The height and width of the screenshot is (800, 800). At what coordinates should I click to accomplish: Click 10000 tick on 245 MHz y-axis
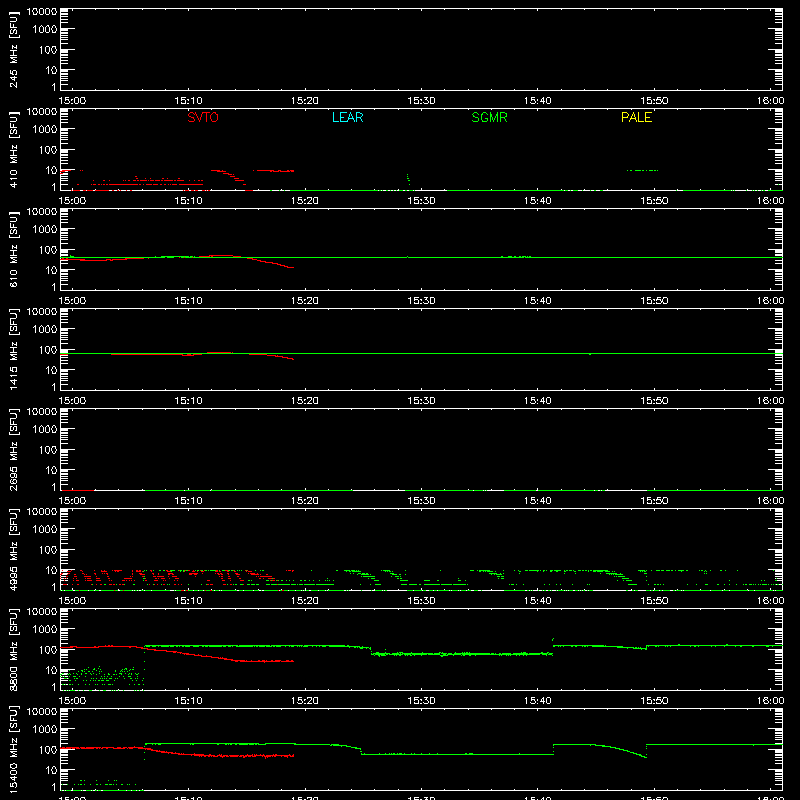coord(42,11)
